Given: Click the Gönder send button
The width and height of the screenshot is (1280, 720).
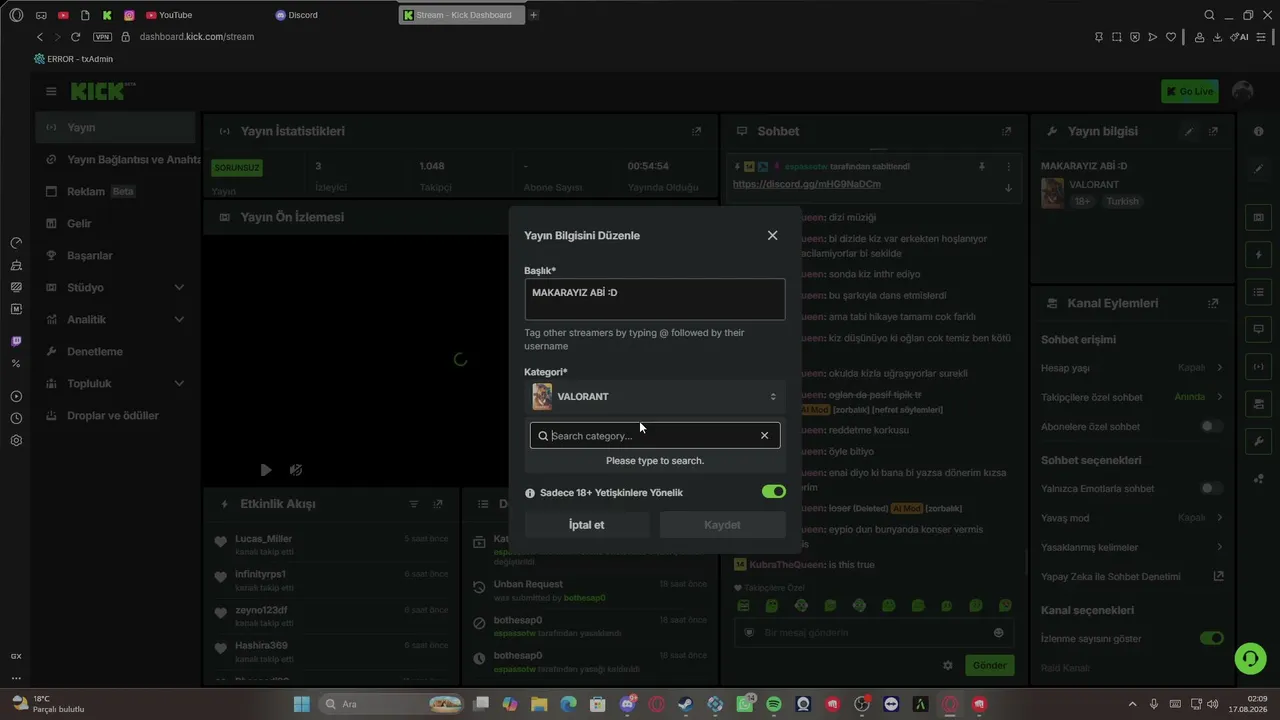Looking at the screenshot, I should point(989,665).
